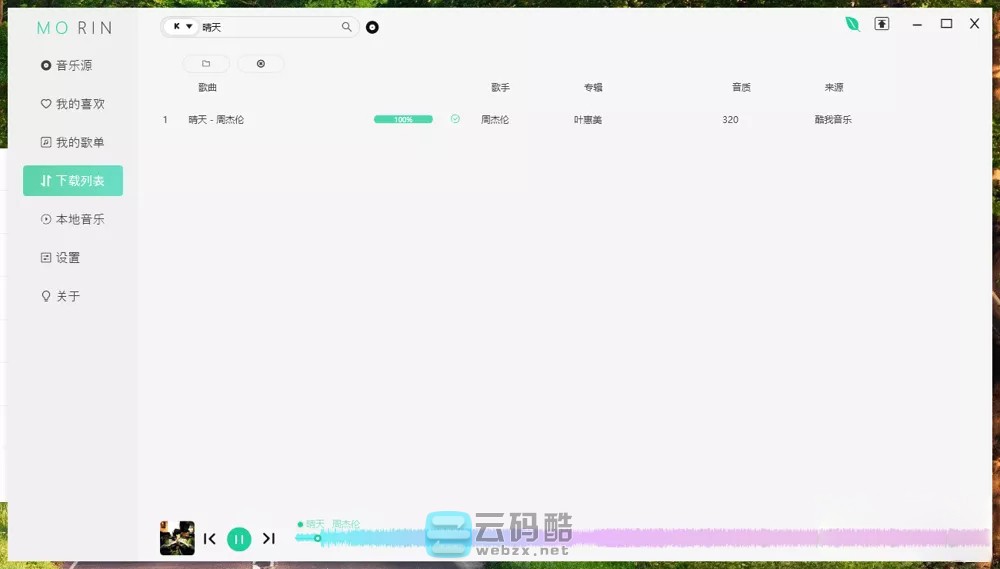
Task: Click the 歌手 column header
Action: point(500,87)
